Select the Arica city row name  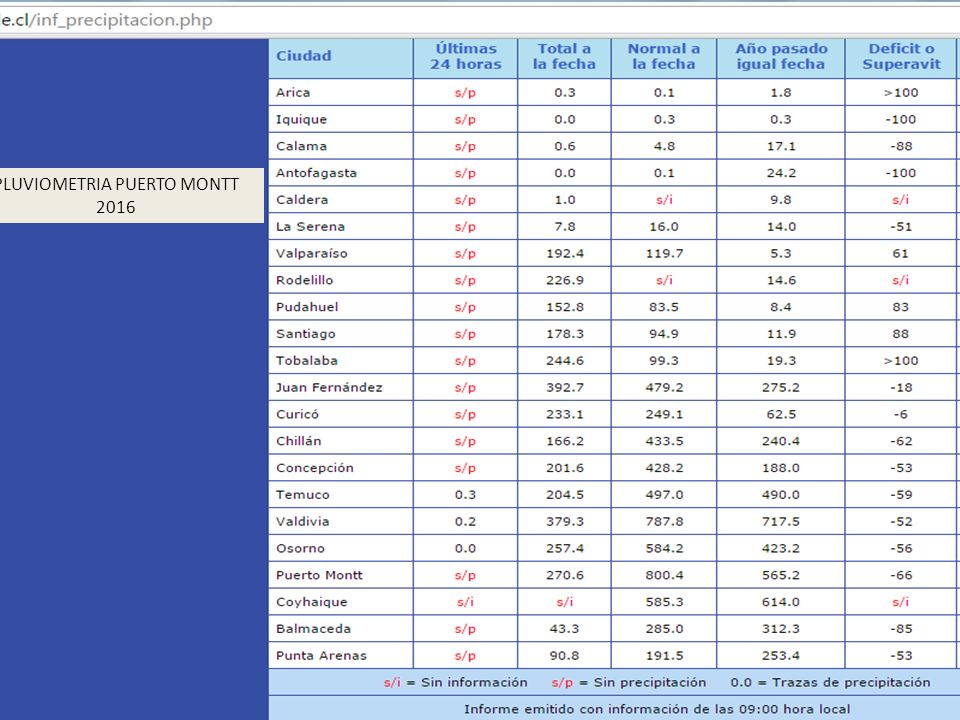(293, 92)
